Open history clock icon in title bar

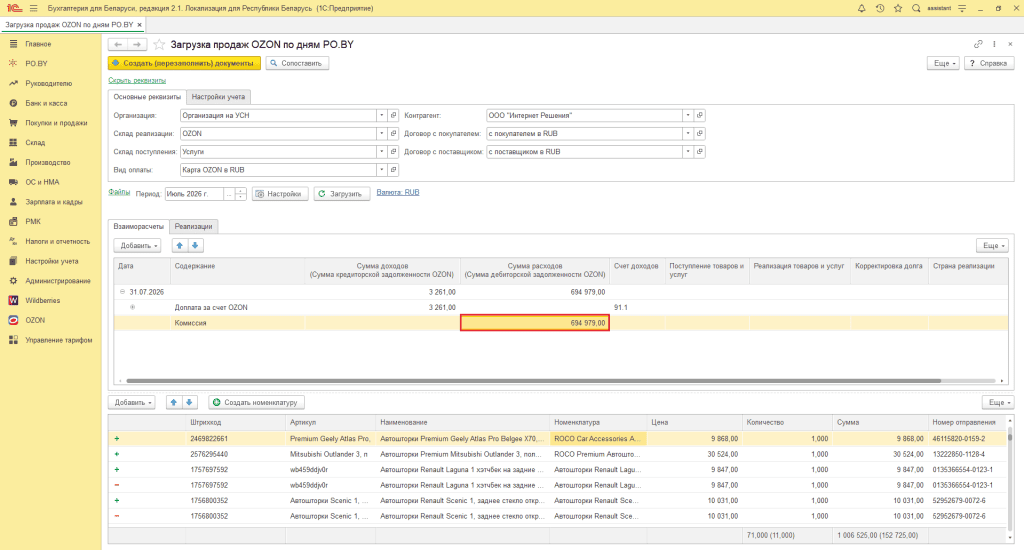(x=880, y=8)
